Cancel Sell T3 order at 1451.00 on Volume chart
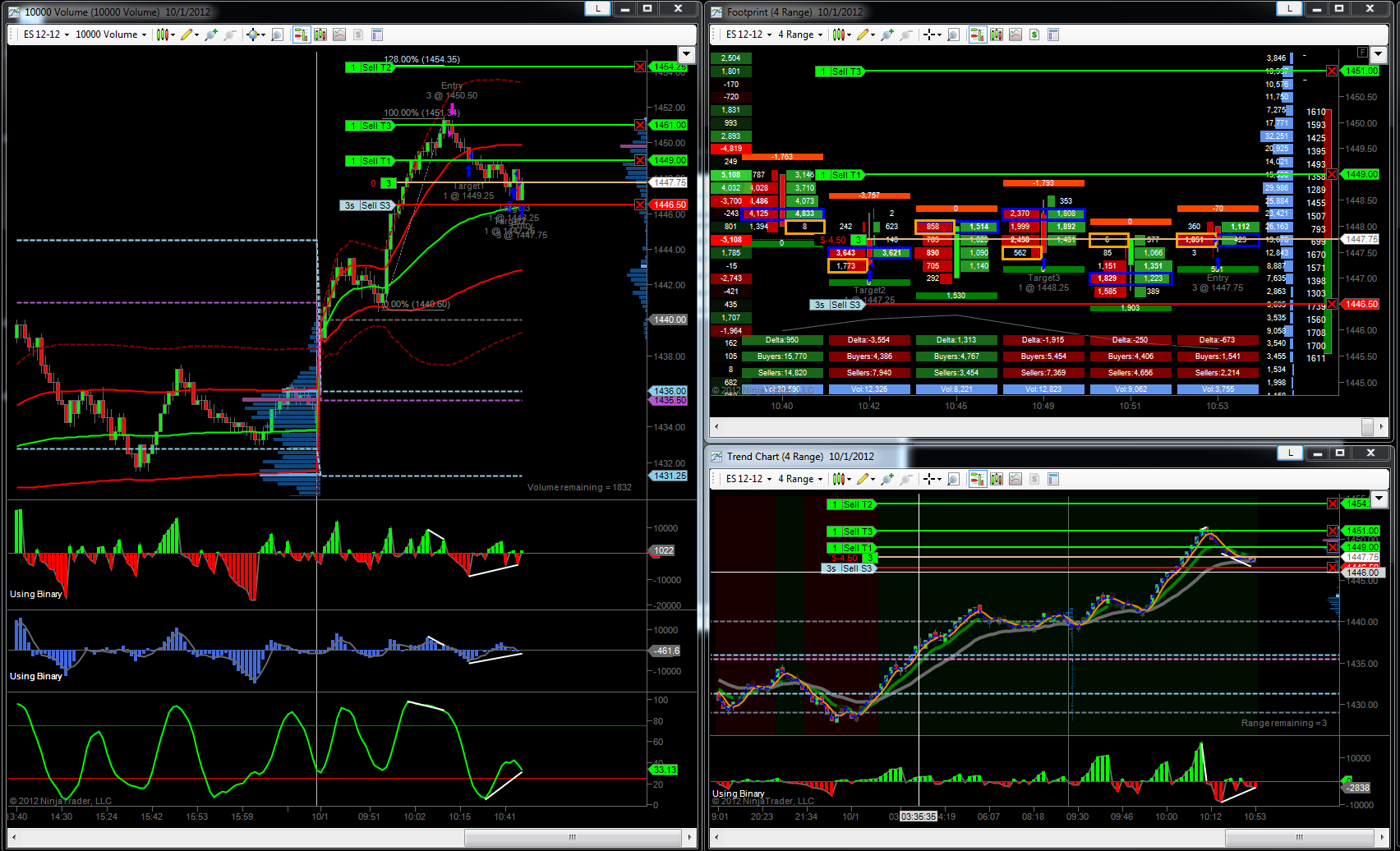 point(640,125)
